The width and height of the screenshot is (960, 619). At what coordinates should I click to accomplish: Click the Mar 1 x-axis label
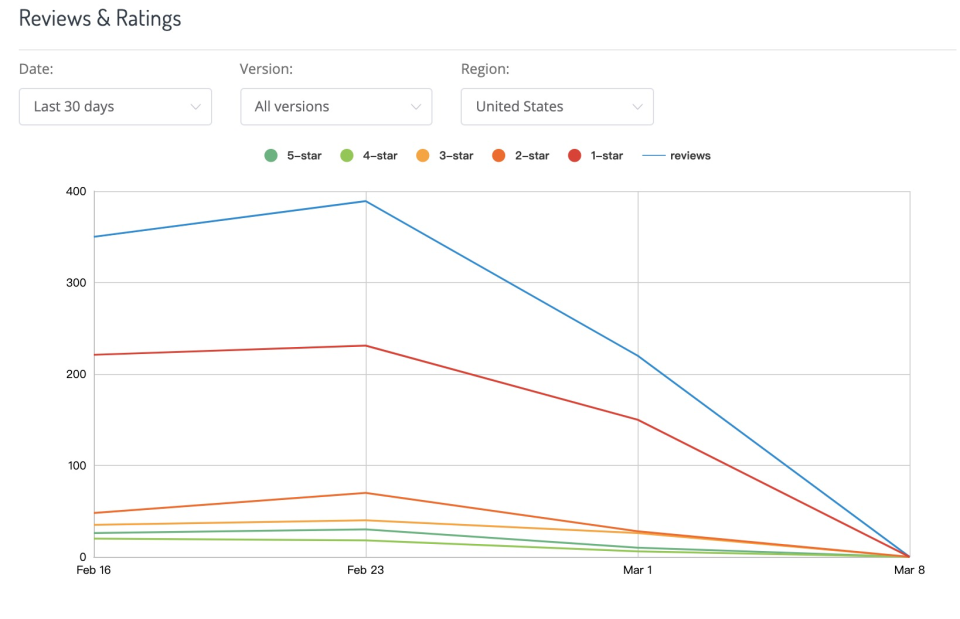pos(638,571)
